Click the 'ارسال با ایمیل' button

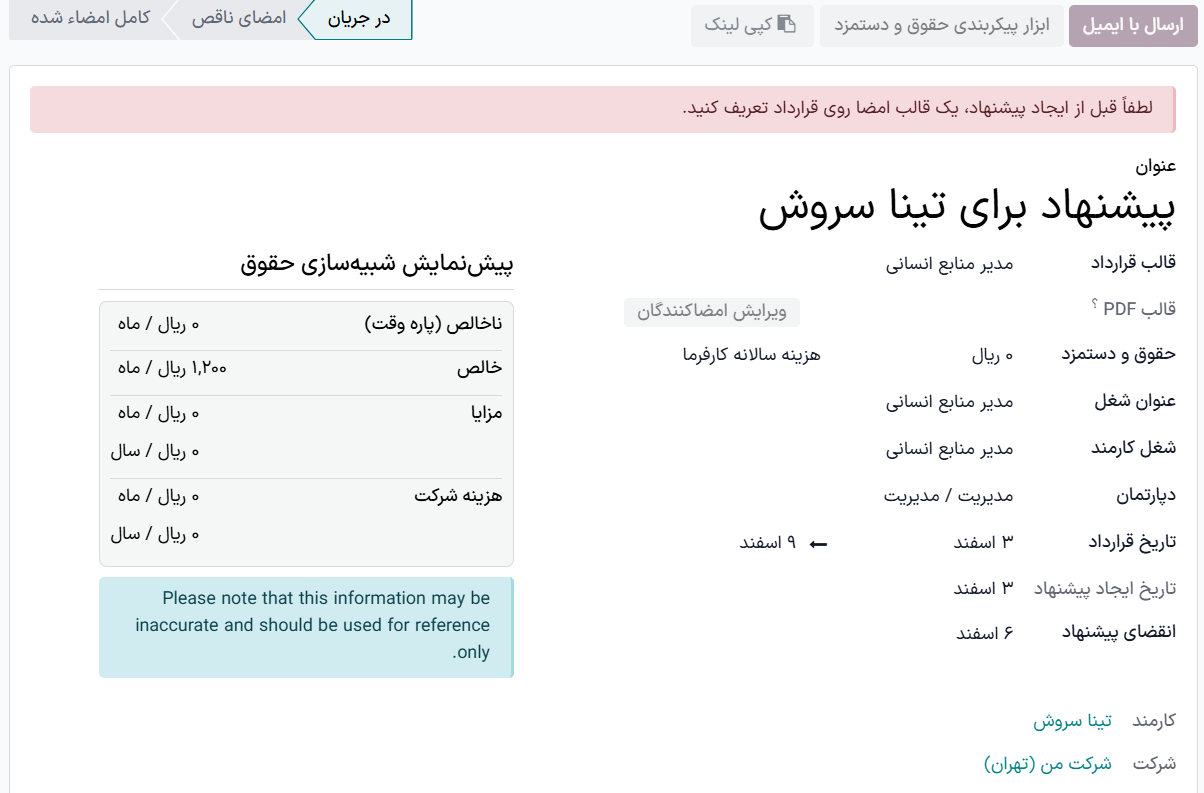pyautogui.click(x=1132, y=26)
